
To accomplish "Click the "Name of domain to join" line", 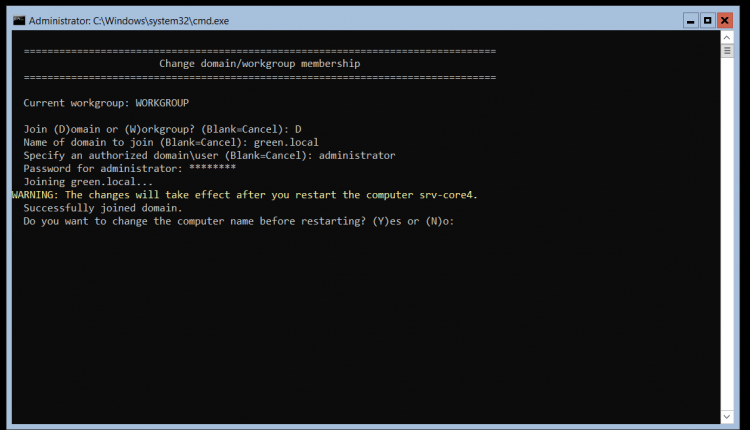I will pyautogui.click(x=170, y=142).
